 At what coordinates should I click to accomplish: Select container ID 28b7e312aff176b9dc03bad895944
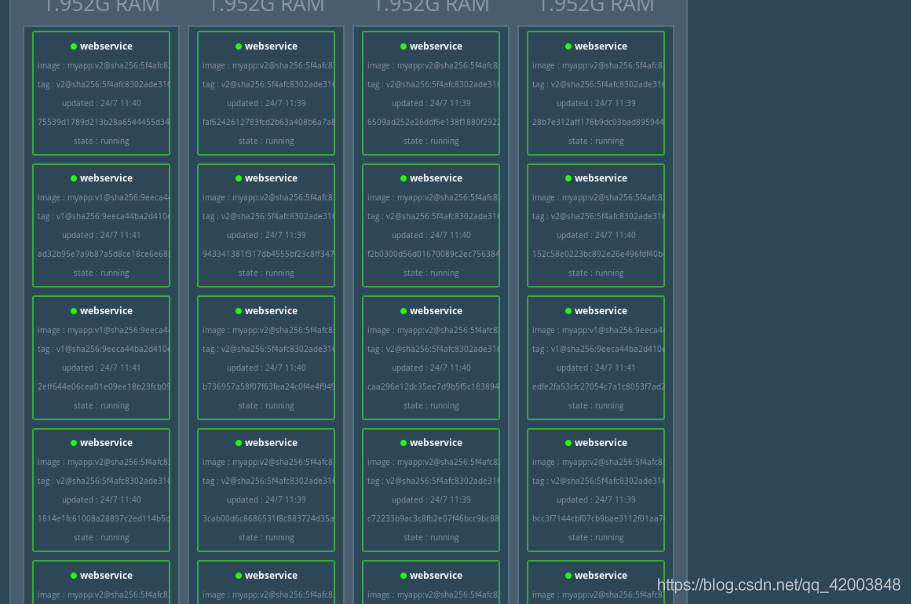tap(598, 122)
